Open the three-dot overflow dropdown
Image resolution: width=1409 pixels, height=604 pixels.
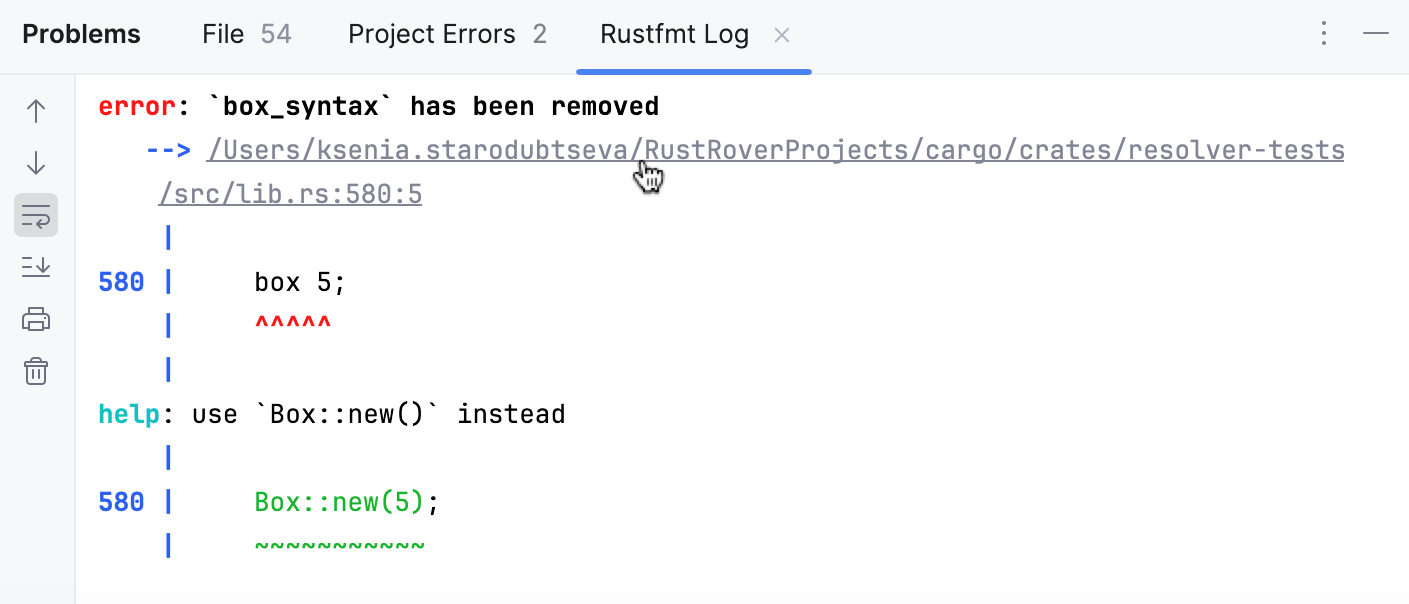pos(1323,33)
